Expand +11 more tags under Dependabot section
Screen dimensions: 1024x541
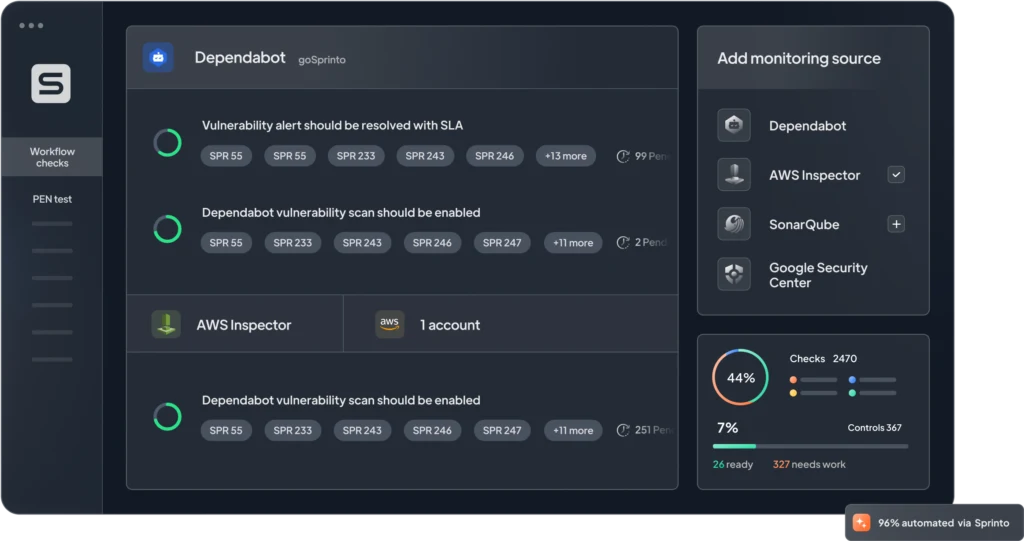pos(572,243)
